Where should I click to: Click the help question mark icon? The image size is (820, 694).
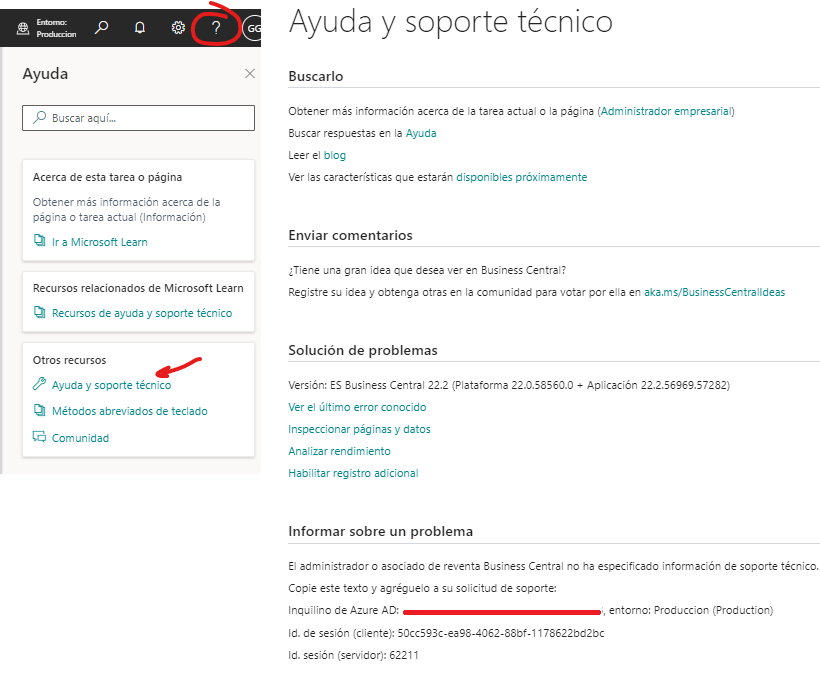[215, 28]
